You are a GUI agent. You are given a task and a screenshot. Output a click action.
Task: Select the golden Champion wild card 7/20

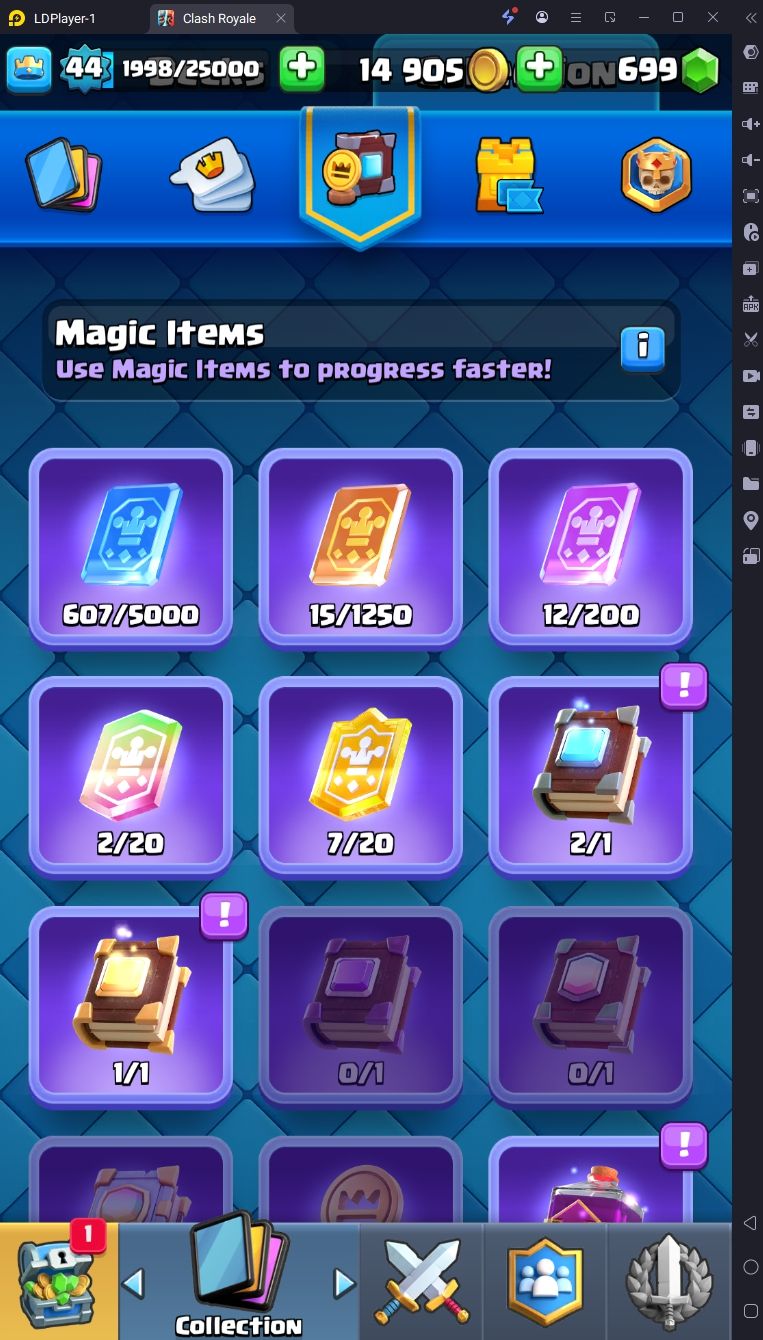tap(360, 777)
